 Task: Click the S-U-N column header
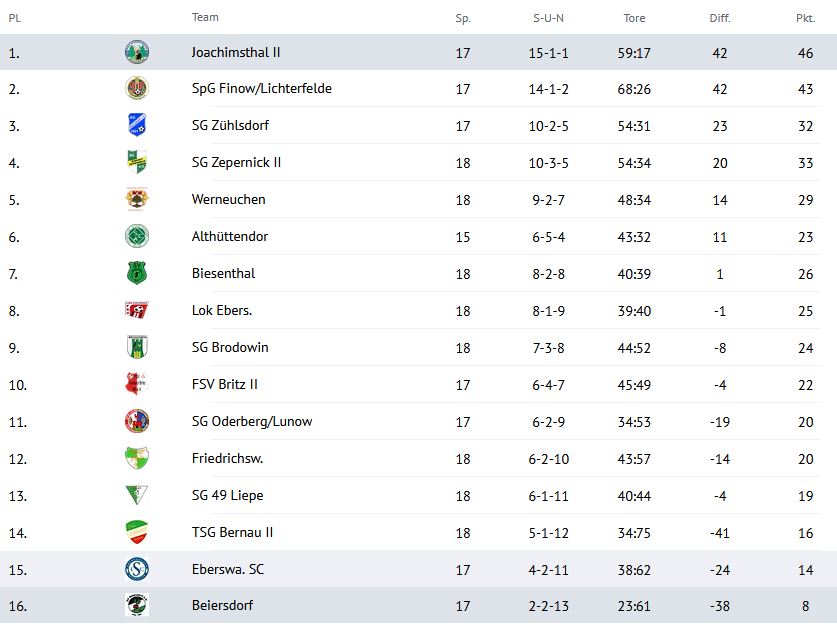548,18
